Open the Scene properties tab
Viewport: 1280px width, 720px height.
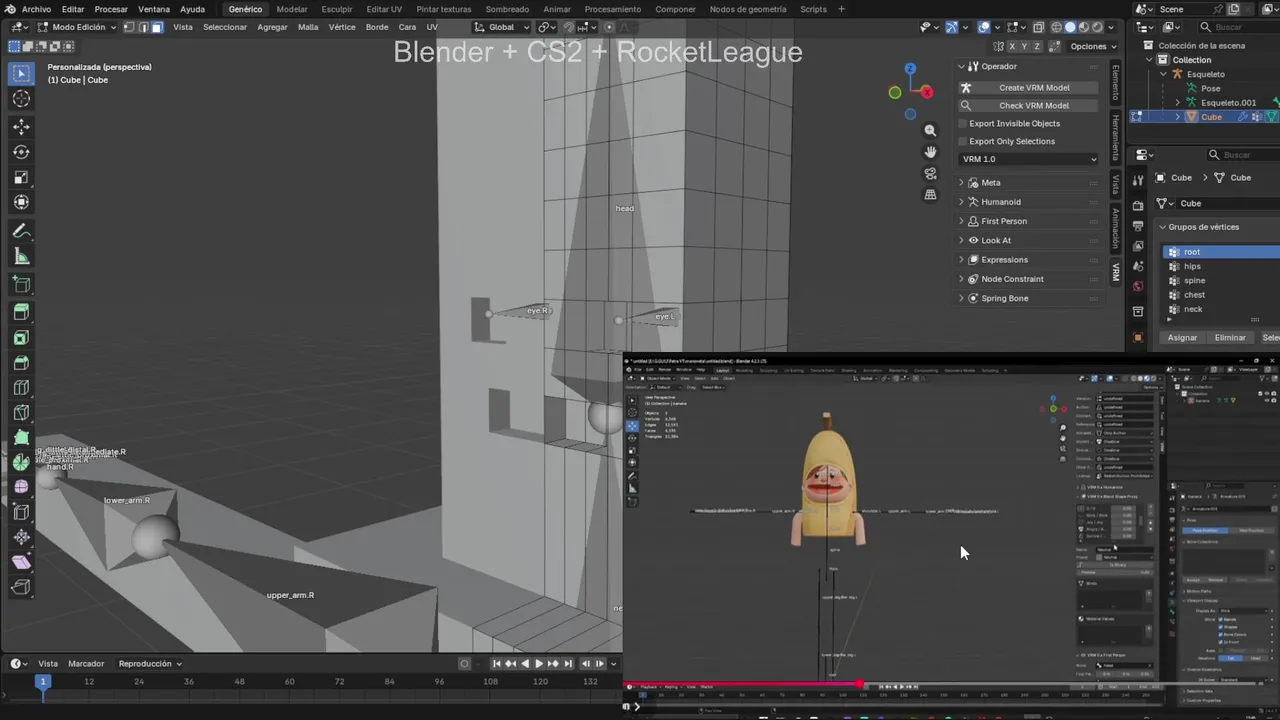pyautogui.click(x=1138, y=266)
